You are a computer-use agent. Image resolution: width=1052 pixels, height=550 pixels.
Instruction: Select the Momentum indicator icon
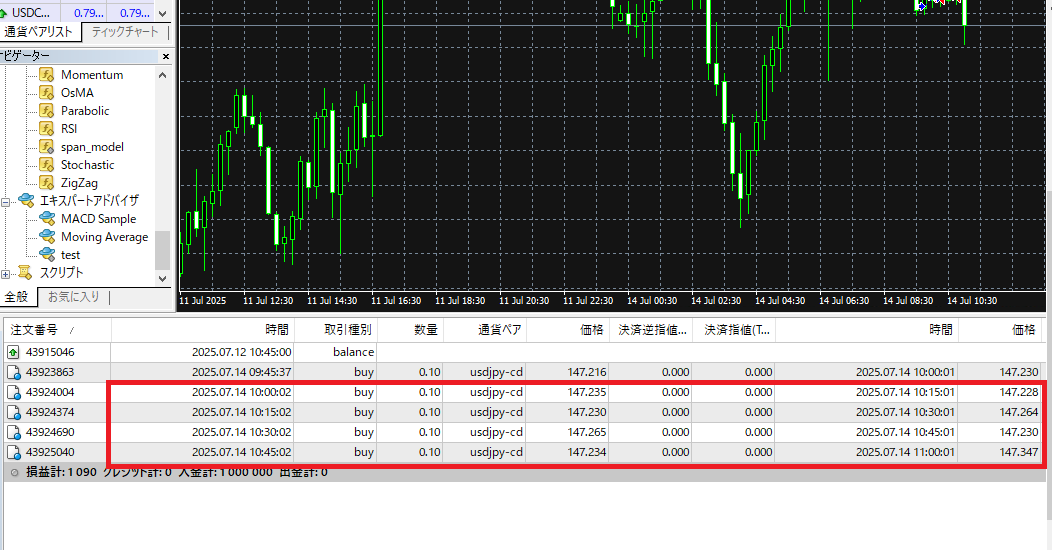click(x=46, y=75)
